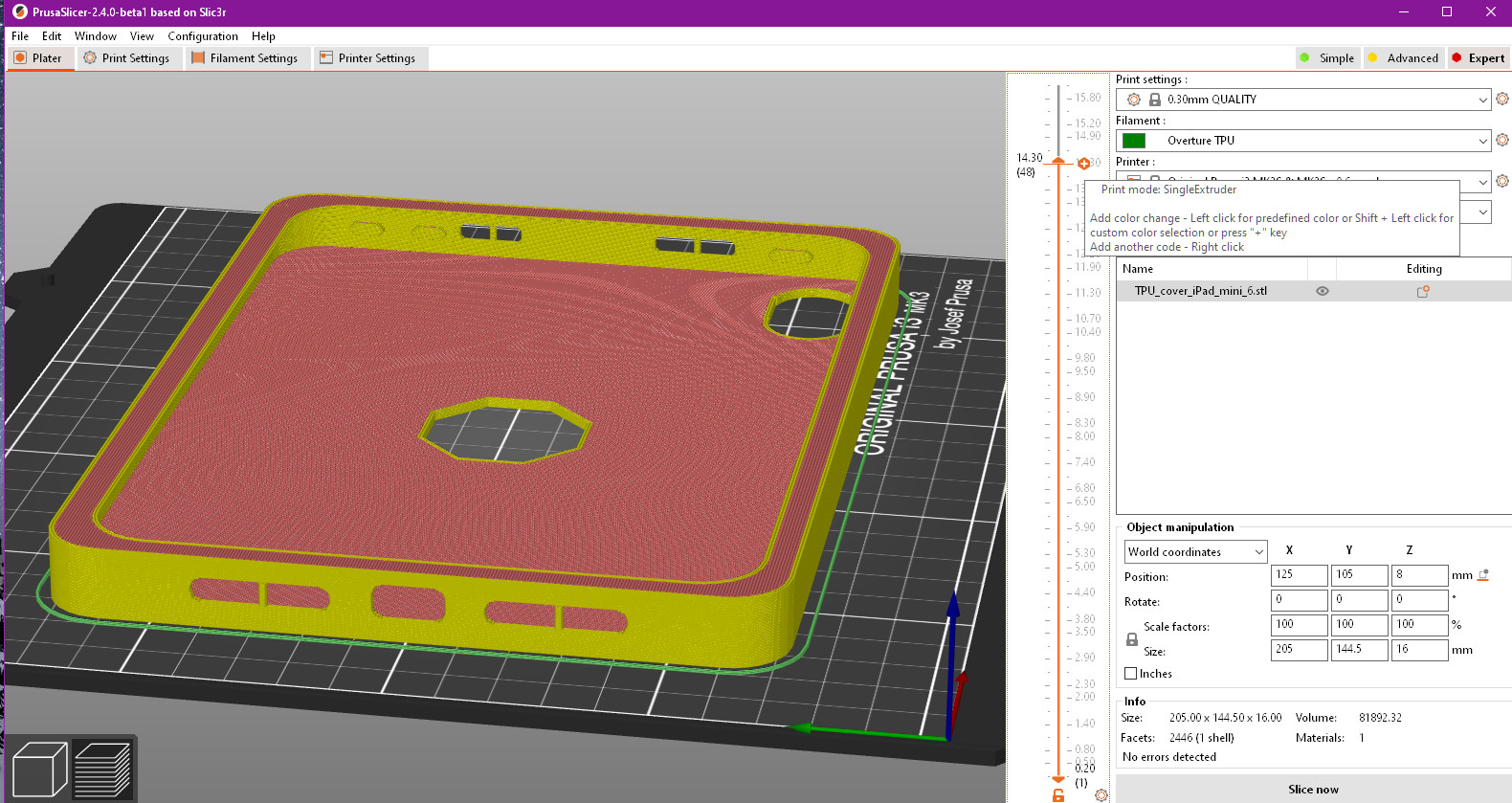Click editing icon for TPU_cover_iPad_mini_6.stl
The width and height of the screenshot is (1512, 803).
(x=1423, y=291)
